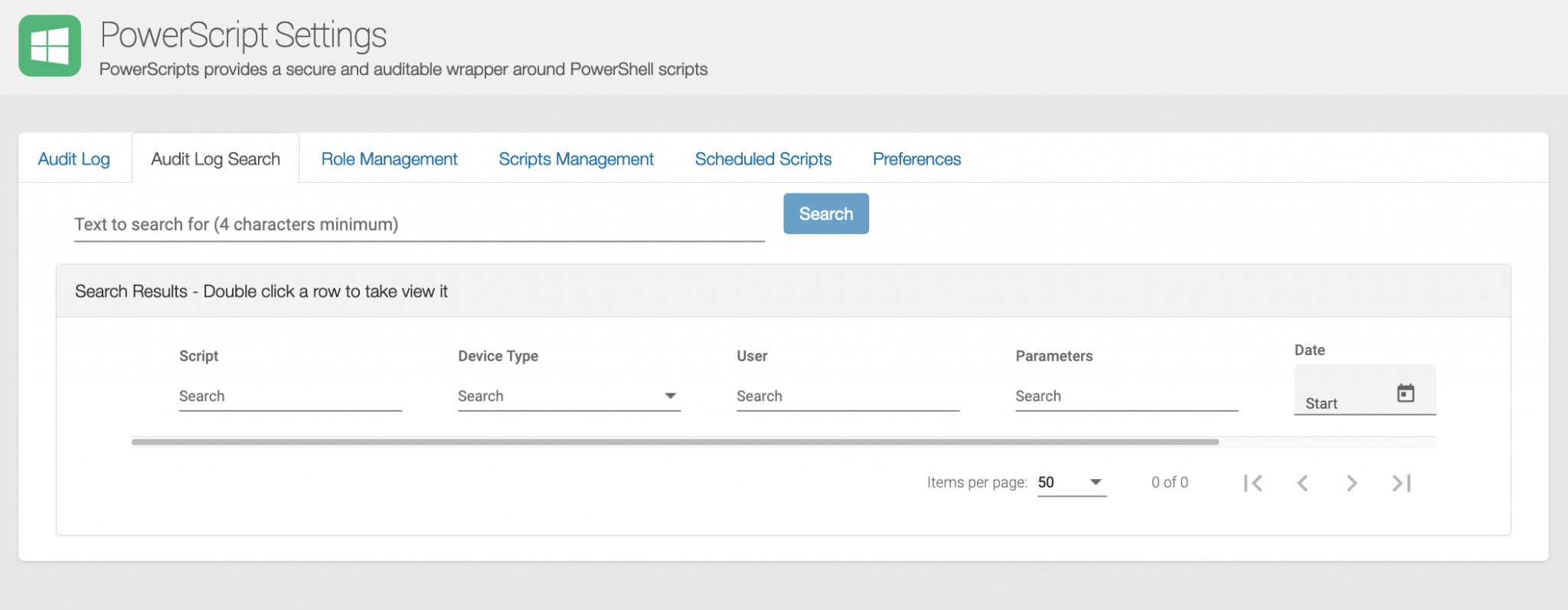This screenshot has height=610, width=1568.
Task: Click the Script column header
Action: [x=198, y=356]
